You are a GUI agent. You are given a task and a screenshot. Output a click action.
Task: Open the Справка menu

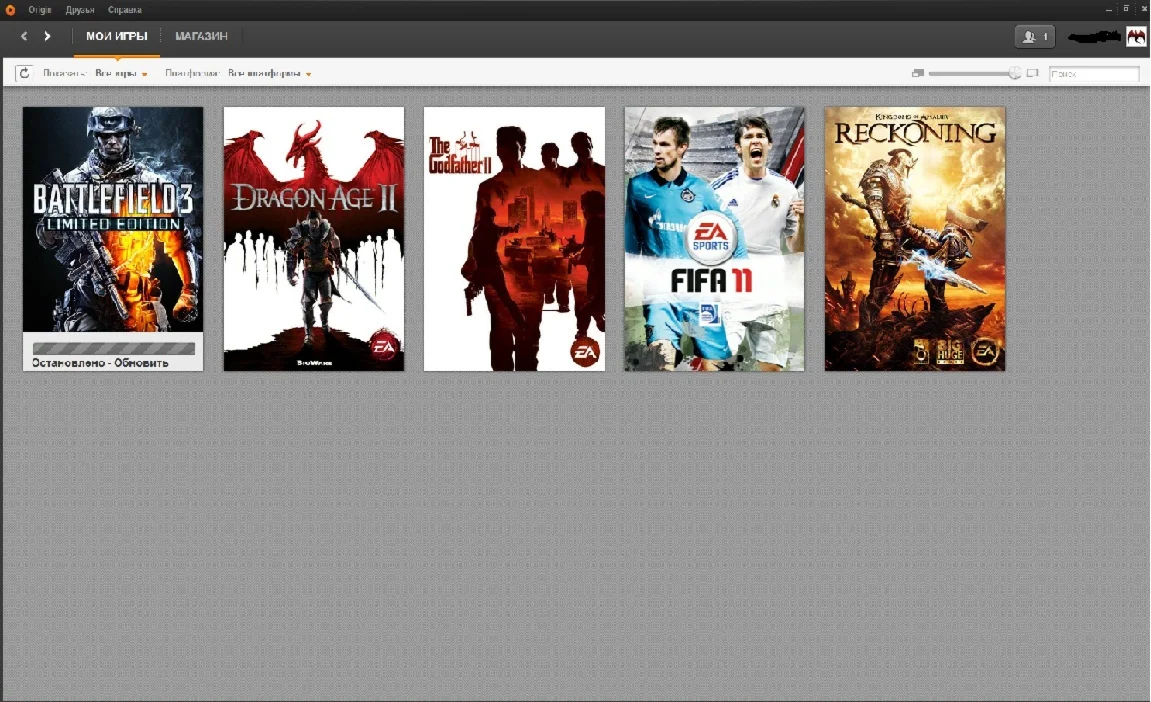(124, 8)
